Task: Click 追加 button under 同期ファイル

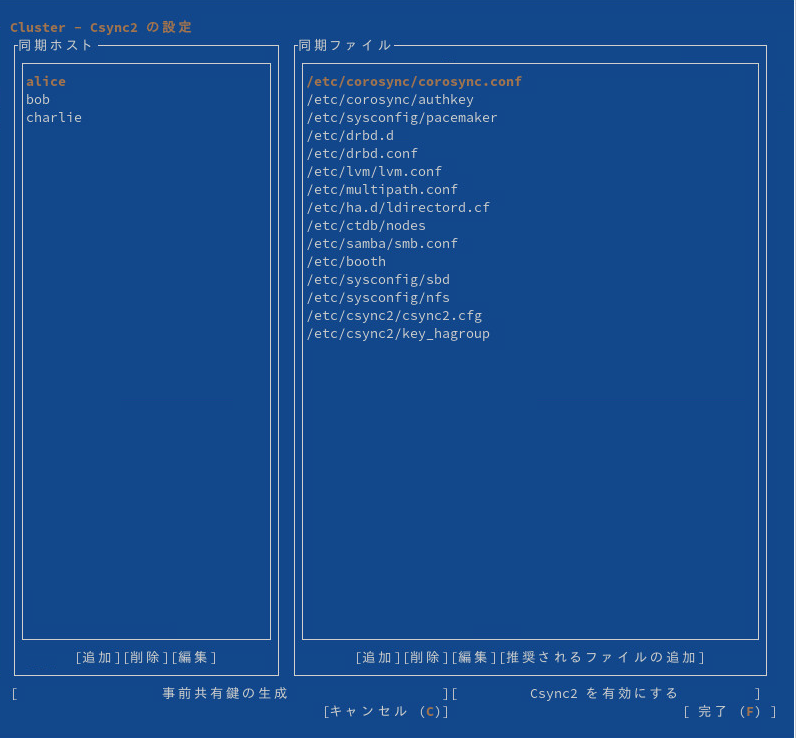Action: click(378, 658)
